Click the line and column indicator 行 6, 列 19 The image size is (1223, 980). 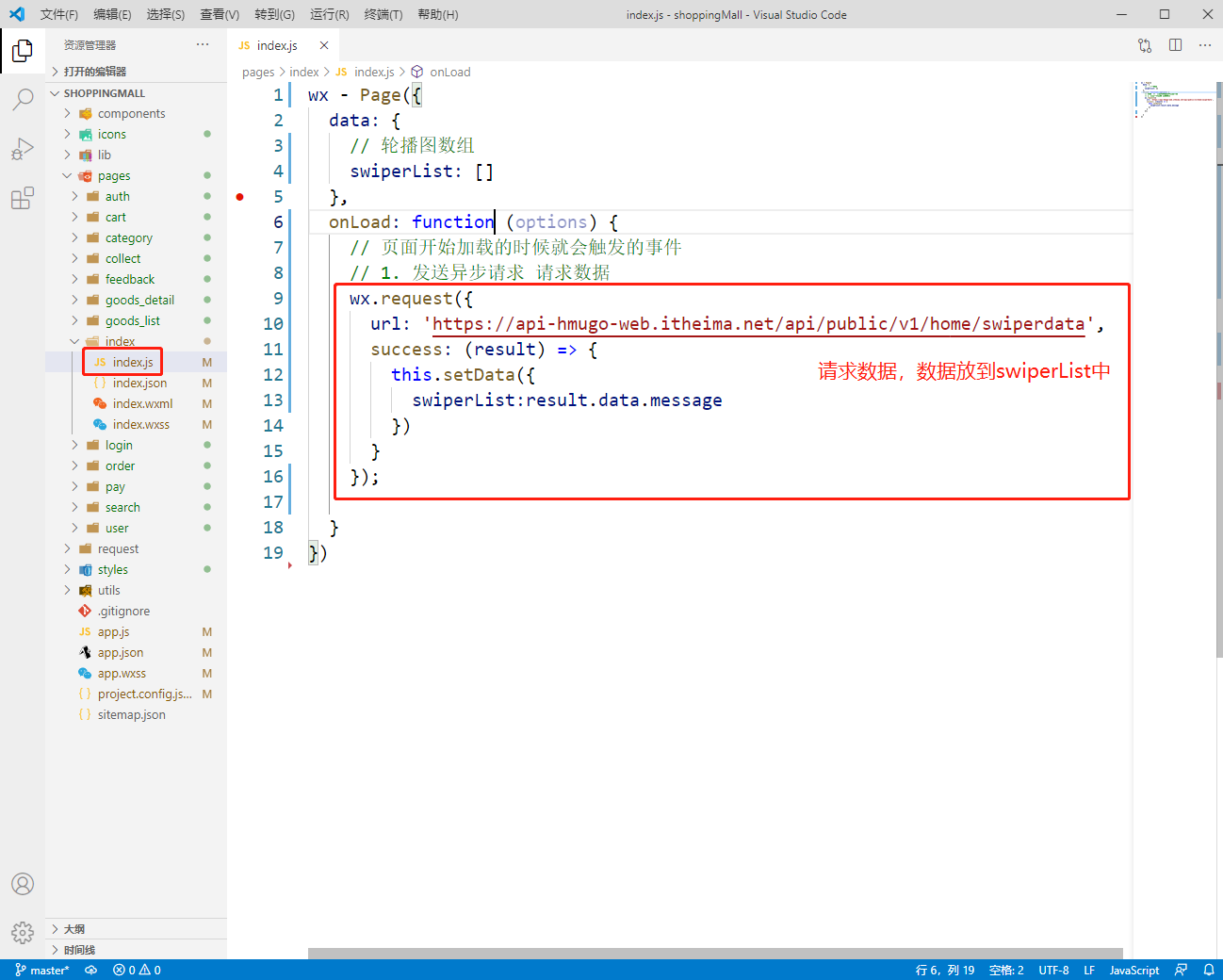click(945, 970)
